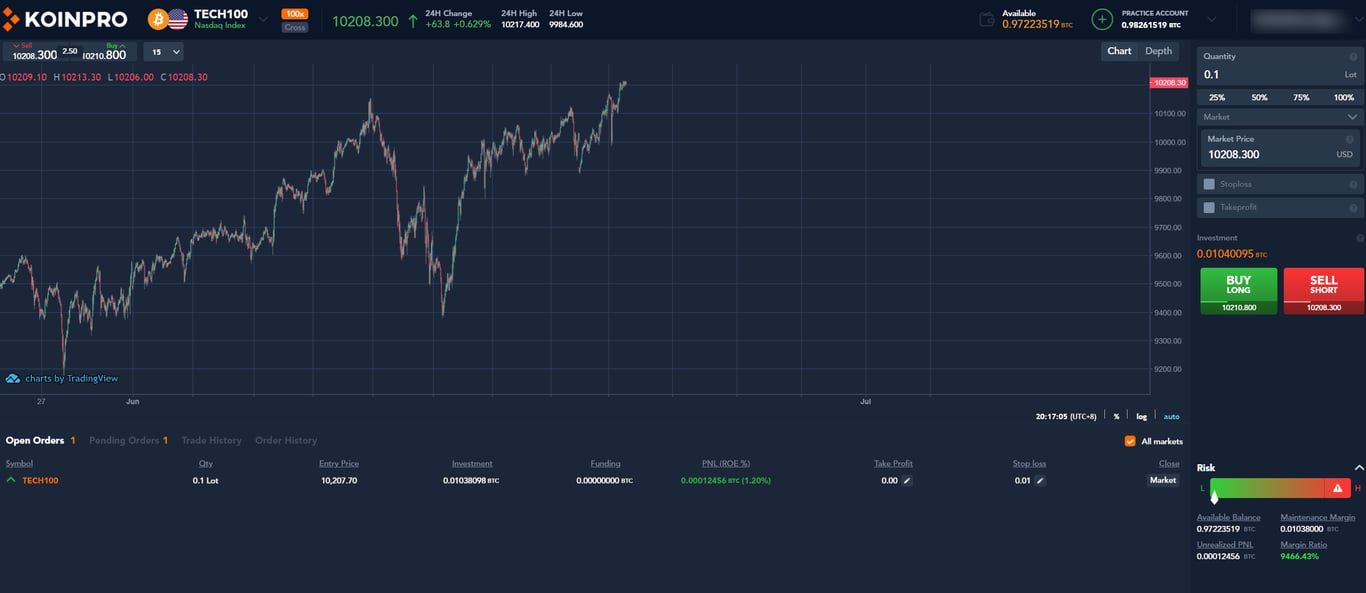Click the charts by TradingView logo

coord(63,378)
